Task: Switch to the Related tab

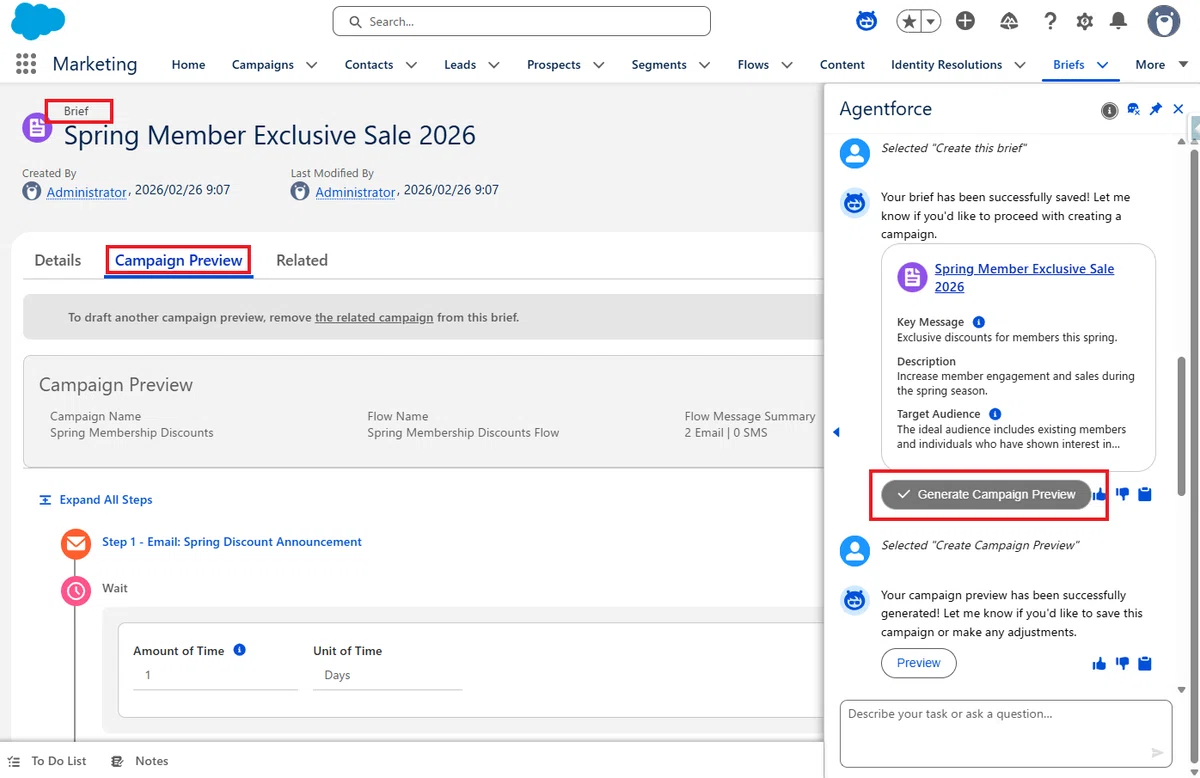Action: tap(302, 260)
